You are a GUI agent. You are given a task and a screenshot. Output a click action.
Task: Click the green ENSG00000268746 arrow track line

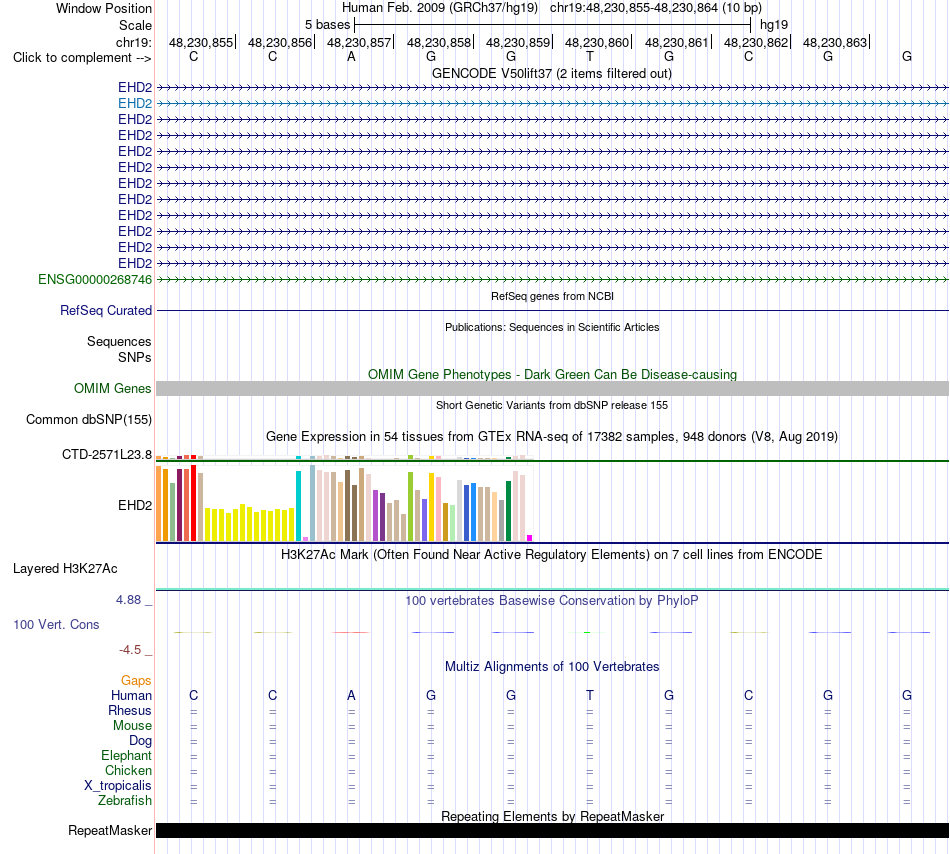tap(552, 279)
